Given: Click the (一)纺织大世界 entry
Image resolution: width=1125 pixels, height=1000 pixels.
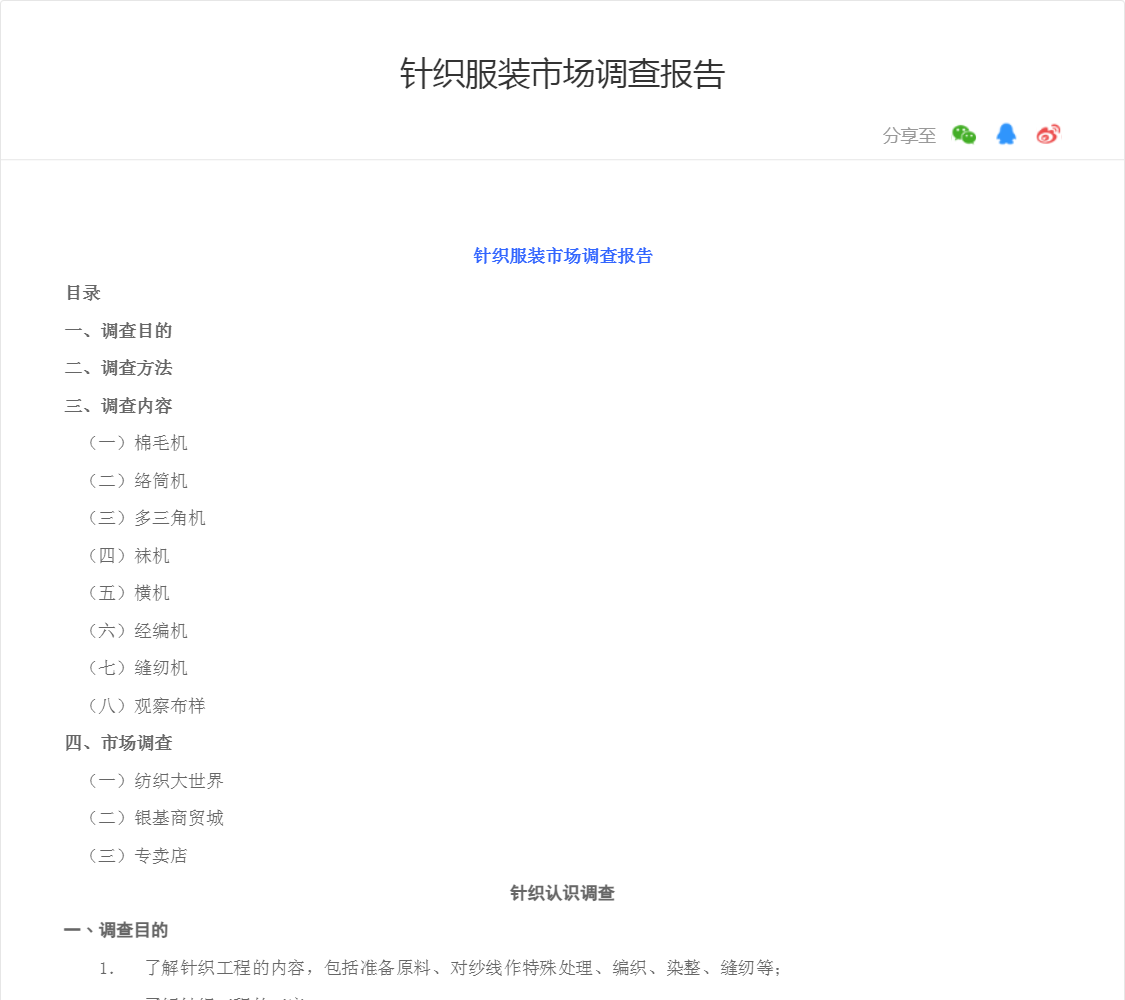Looking at the screenshot, I should (x=155, y=781).
